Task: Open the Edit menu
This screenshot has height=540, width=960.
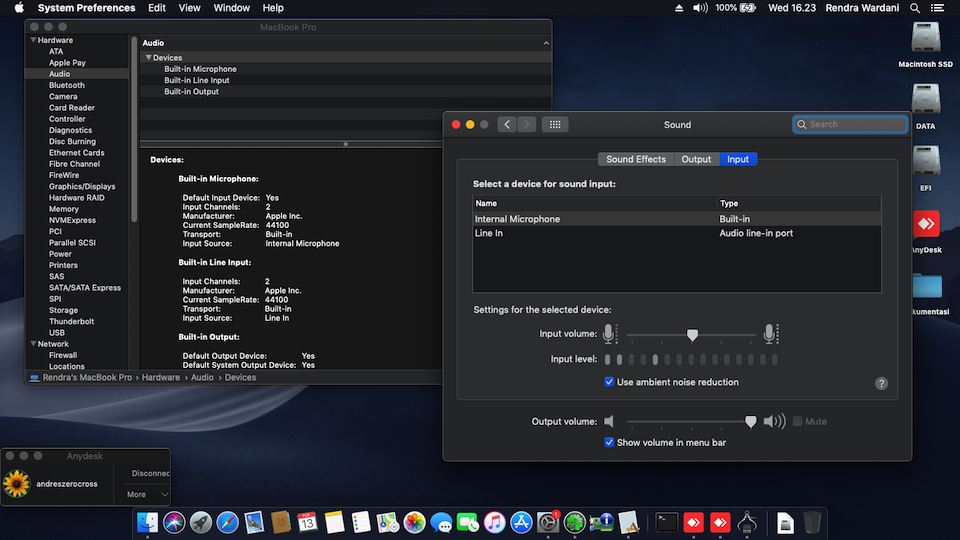Action: click(x=157, y=8)
